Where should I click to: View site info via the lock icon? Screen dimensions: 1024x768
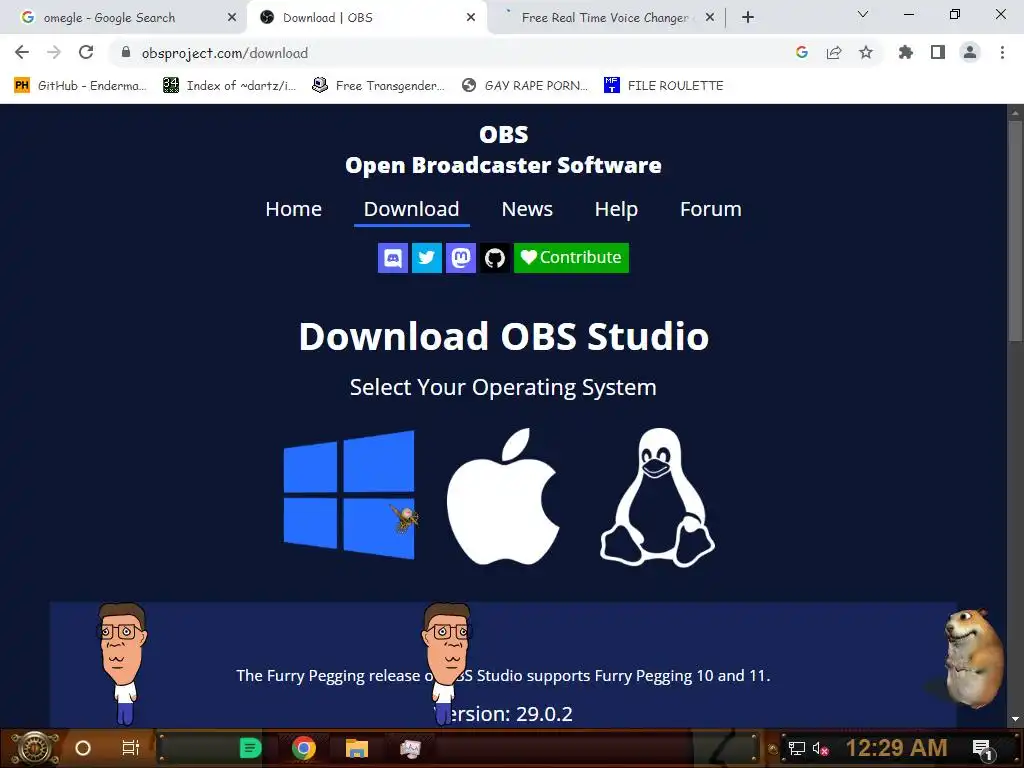126,53
